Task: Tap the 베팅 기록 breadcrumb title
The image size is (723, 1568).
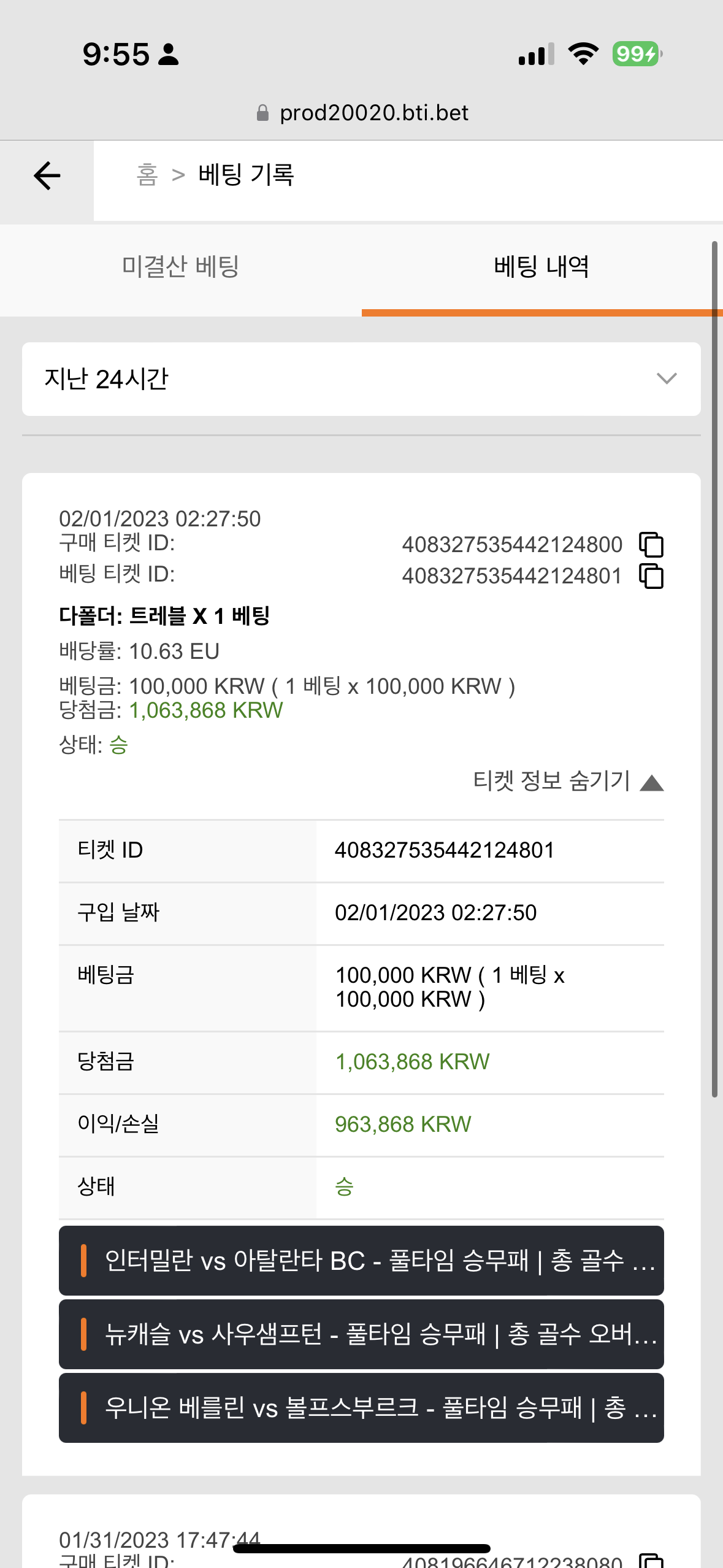Action: coord(247,175)
